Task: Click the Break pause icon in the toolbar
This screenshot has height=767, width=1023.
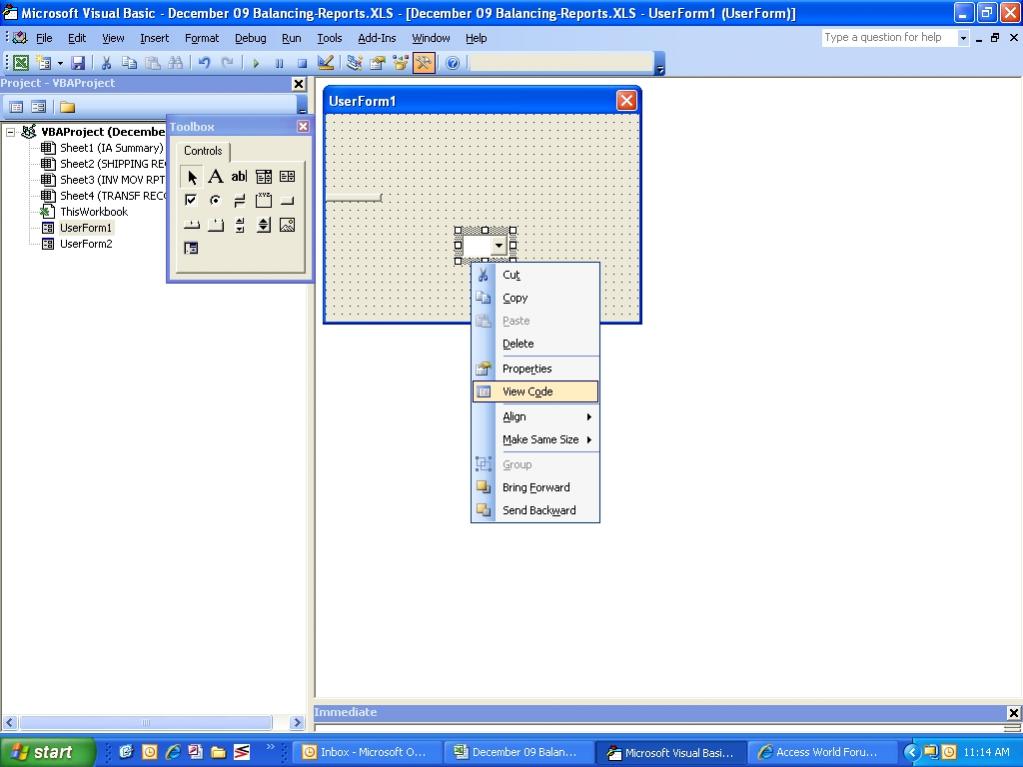Action: pos(279,63)
